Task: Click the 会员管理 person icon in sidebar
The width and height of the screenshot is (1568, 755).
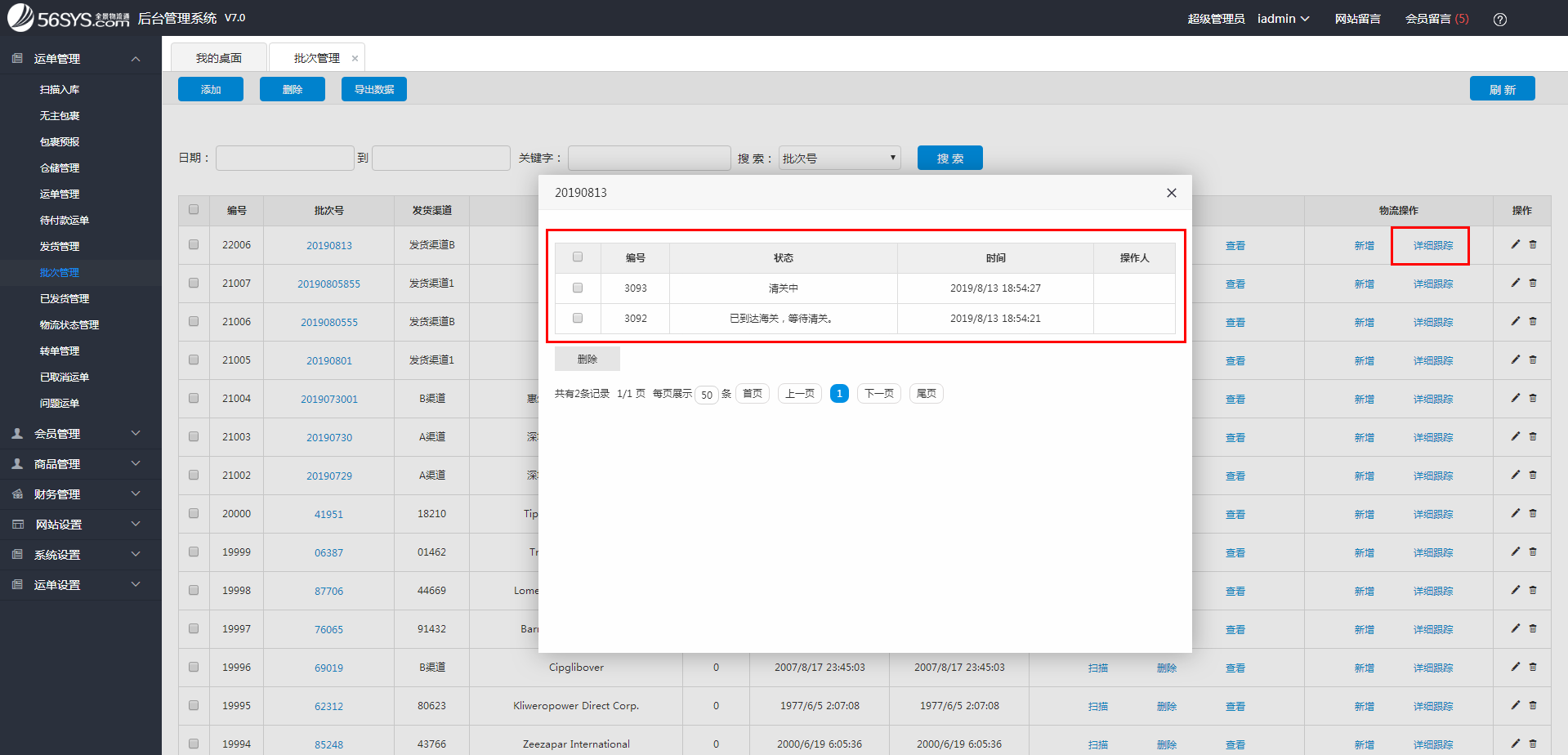Action: [16, 433]
